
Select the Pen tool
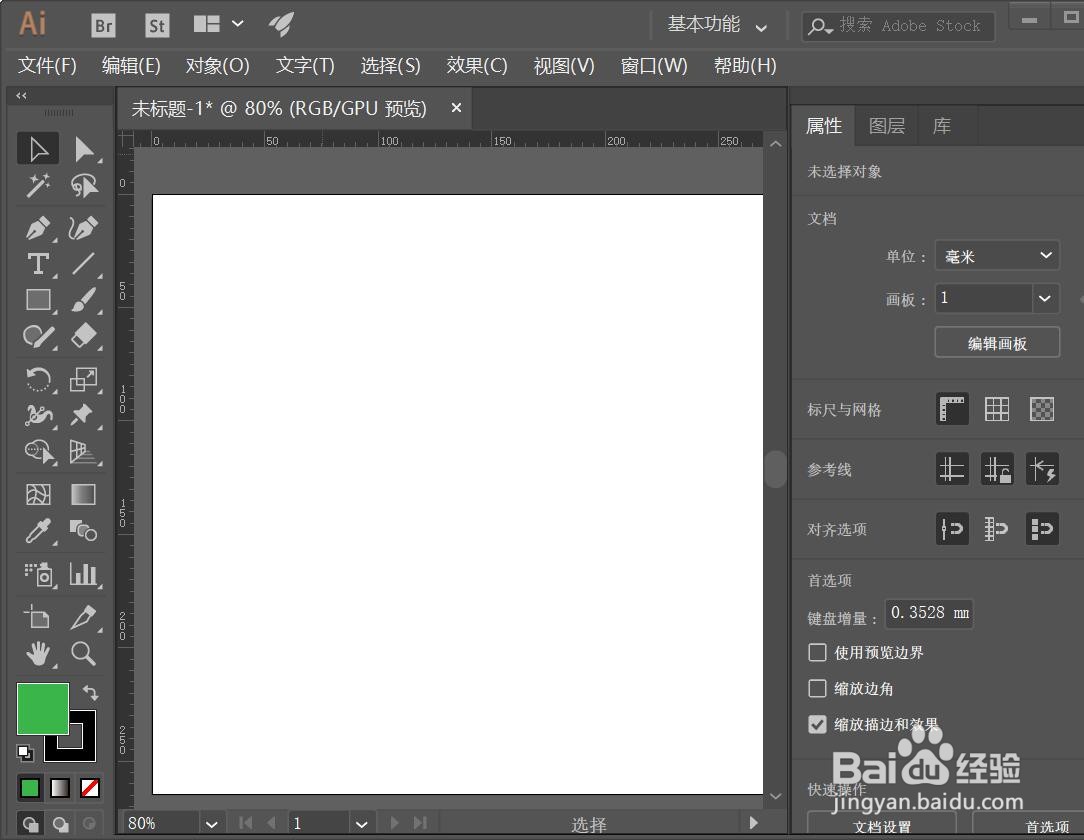(x=38, y=228)
